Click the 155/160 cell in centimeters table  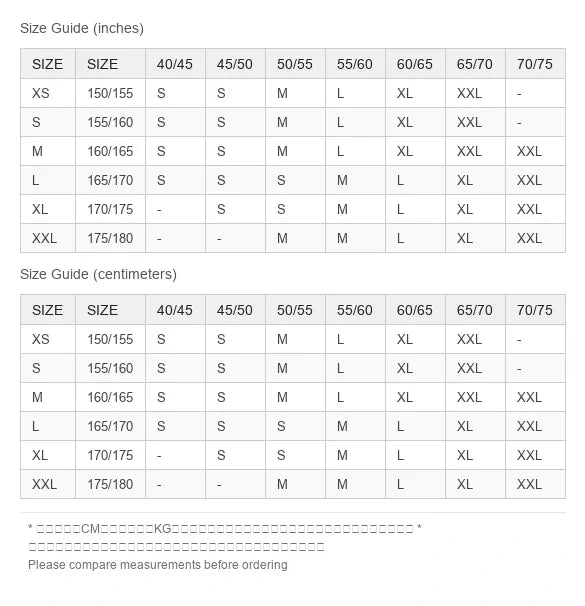111,368
